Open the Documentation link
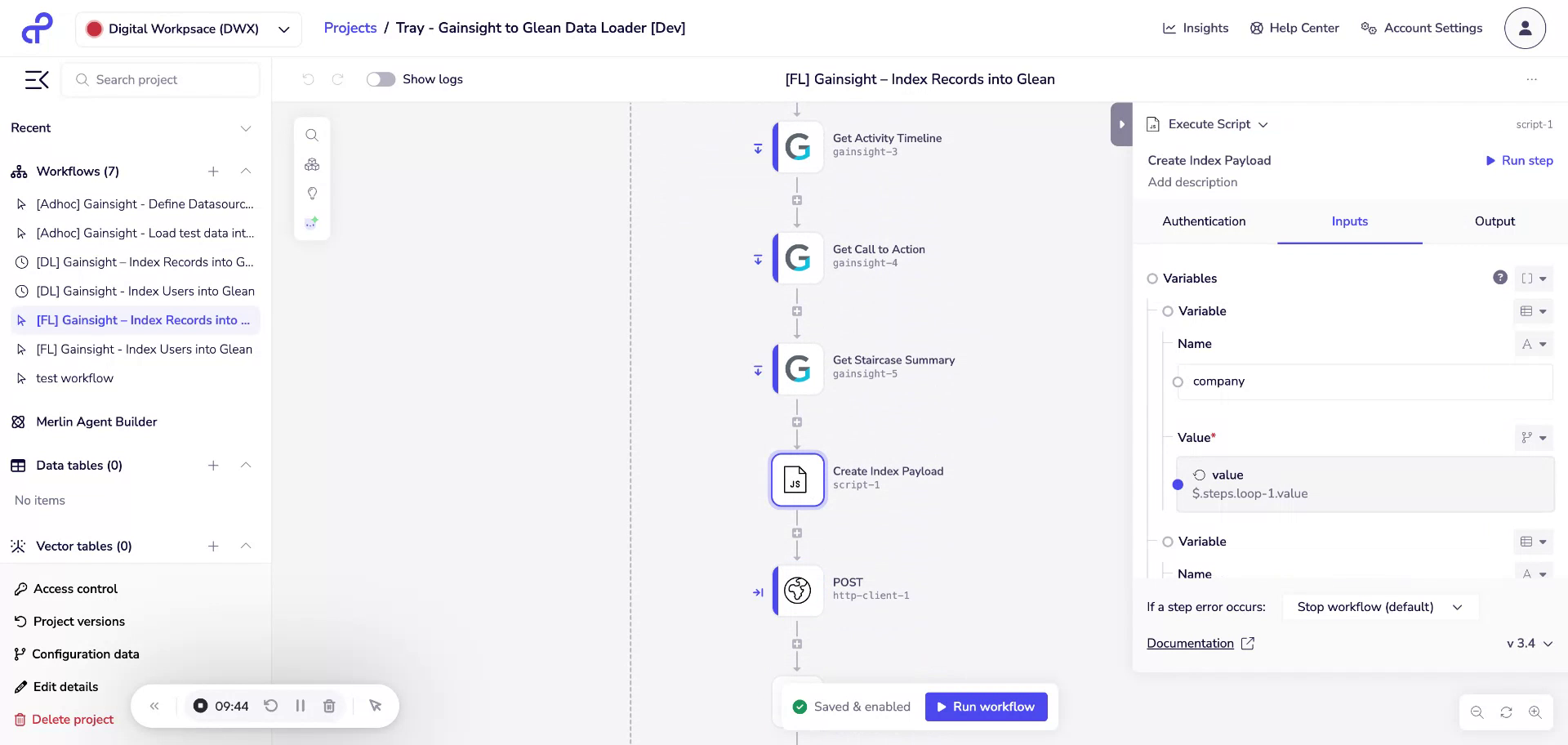This screenshot has height=745, width=1568. tap(1190, 643)
